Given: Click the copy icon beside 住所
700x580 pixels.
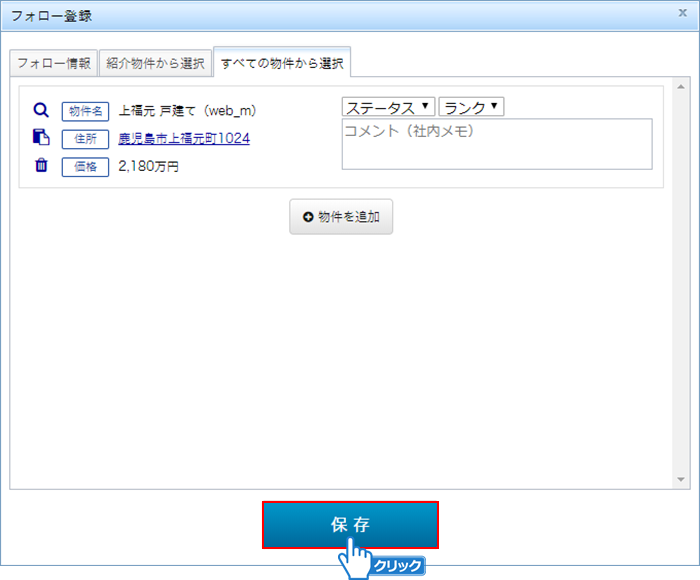Looking at the screenshot, I should click(x=41, y=138).
